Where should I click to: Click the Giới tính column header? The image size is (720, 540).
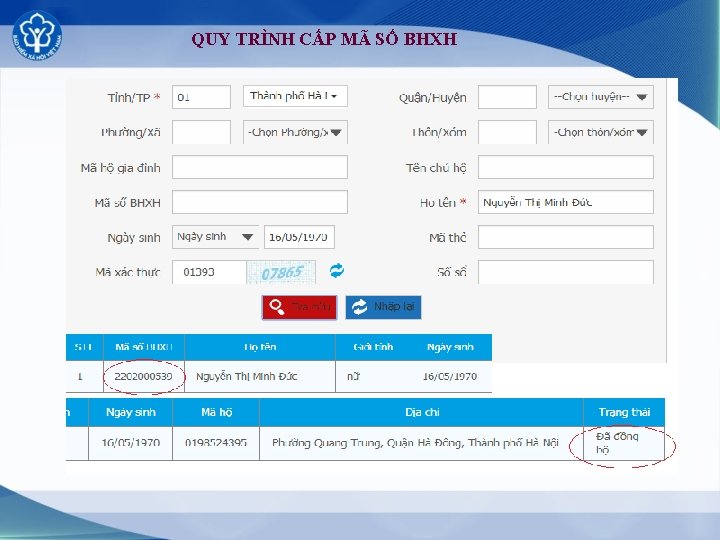tap(373, 347)
